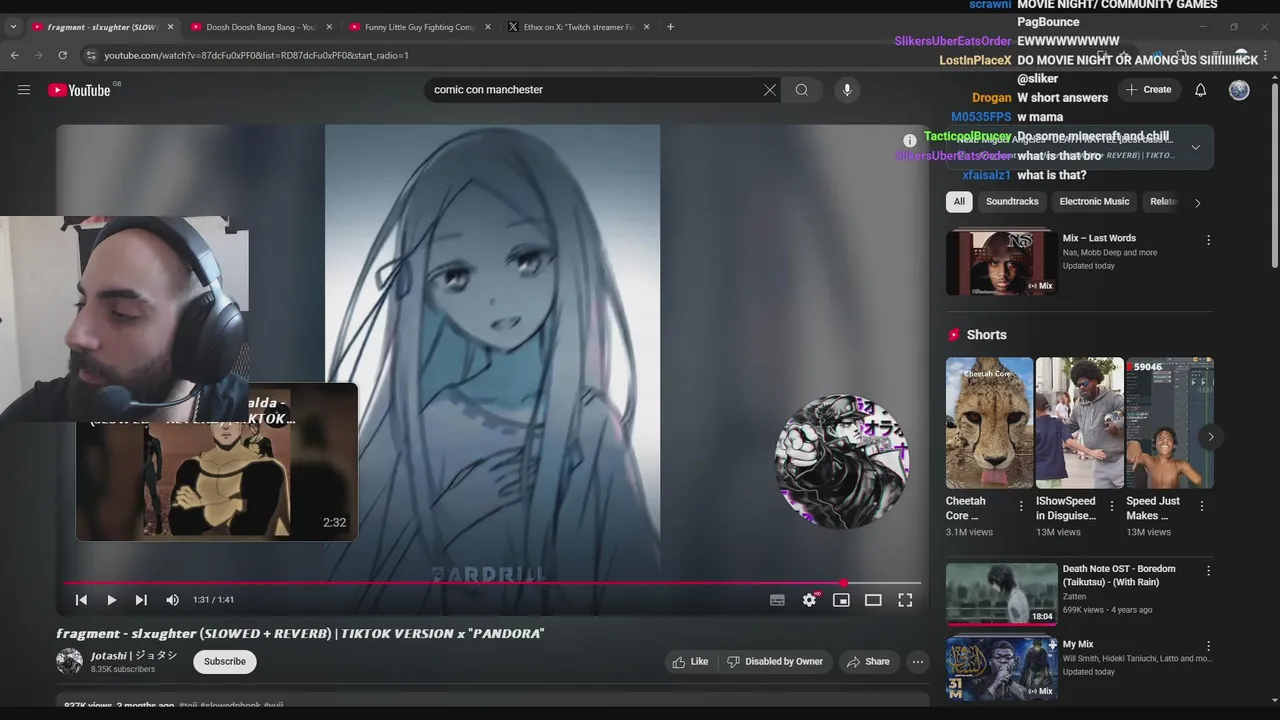Open a new browser tab

670,27
